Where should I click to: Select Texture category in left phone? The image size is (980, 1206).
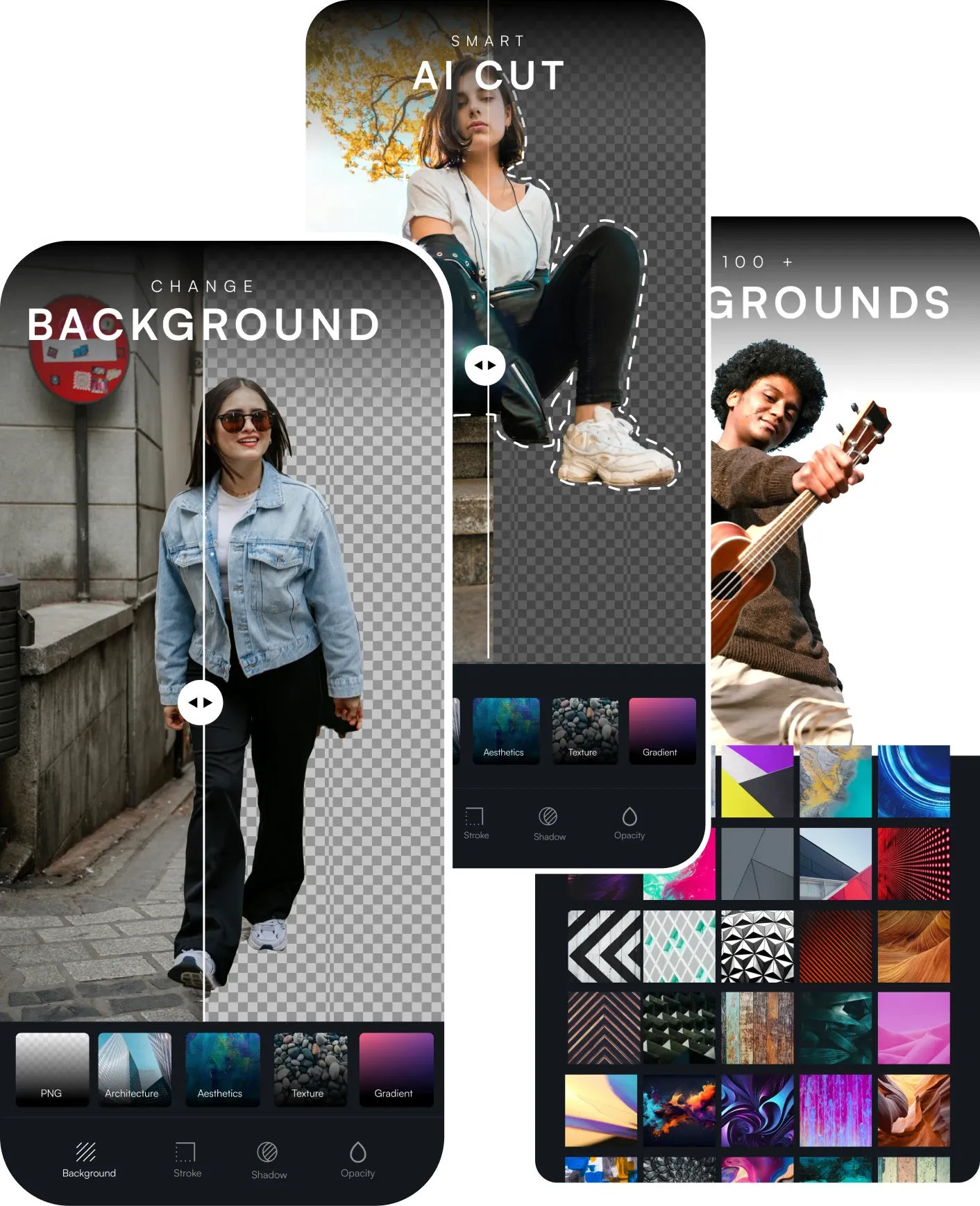(x=310, y=1069)
